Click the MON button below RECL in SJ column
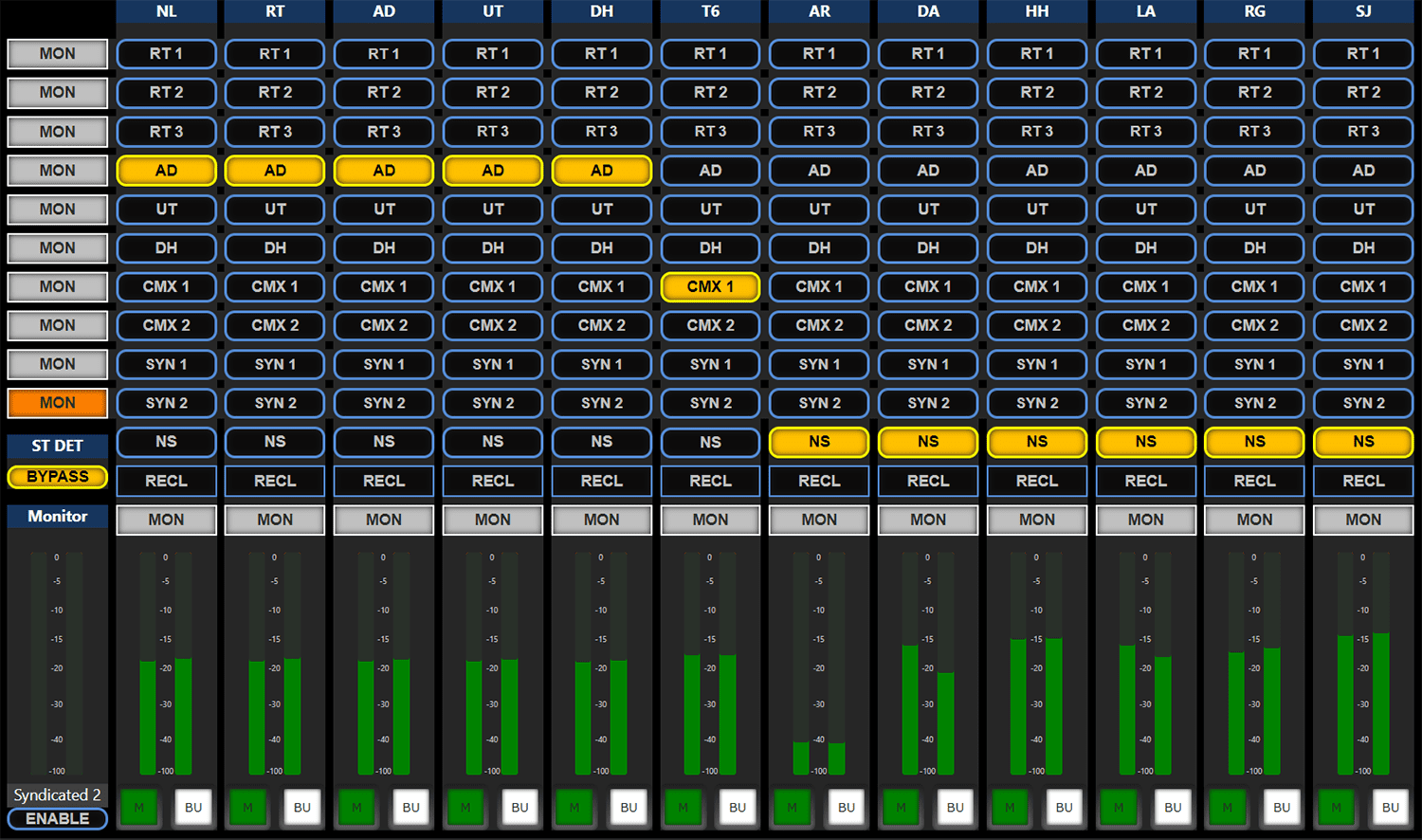The height and width of the screenshot is (840, 1422). click(1363, 520)
